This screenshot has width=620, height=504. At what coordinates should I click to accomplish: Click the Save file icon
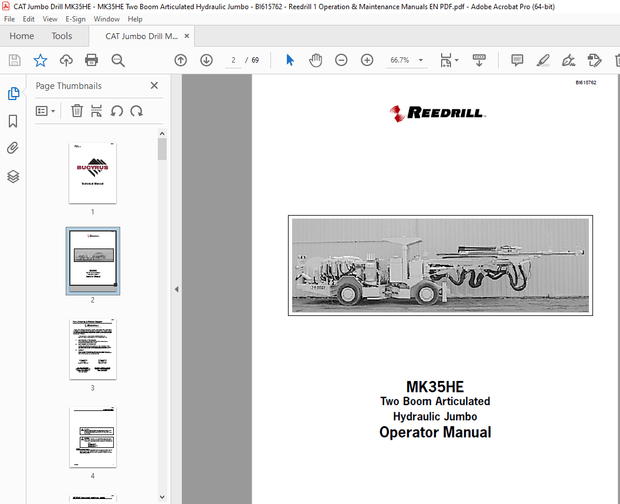(x=15, y=60)
